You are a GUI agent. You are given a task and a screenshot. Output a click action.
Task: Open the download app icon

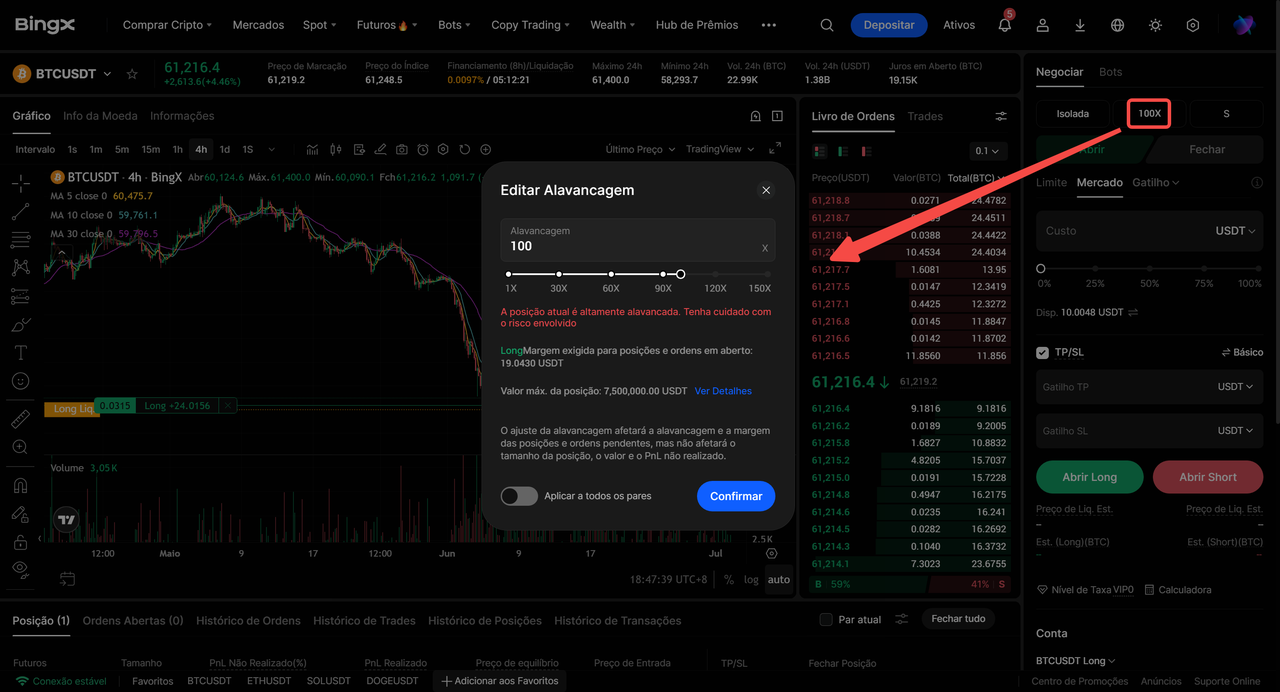(1080, 25)
